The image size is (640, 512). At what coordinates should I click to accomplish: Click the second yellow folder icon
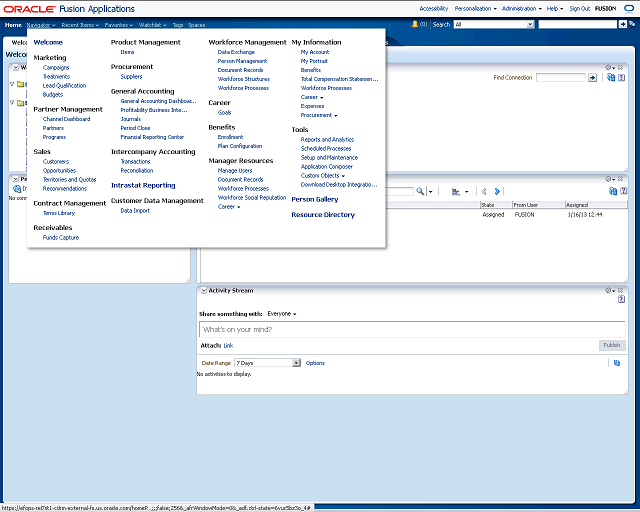[21, 103]
